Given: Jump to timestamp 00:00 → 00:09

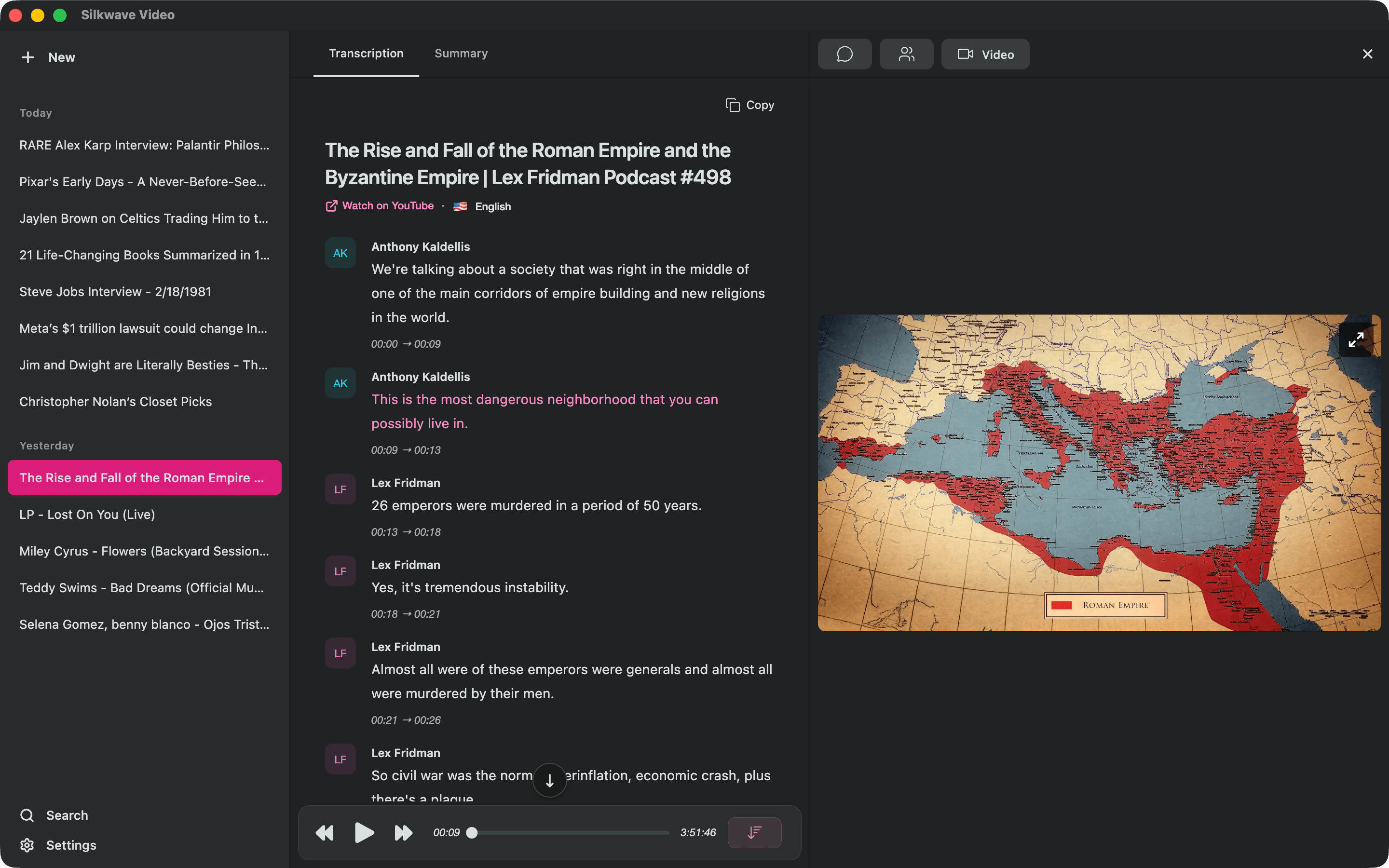Looking at the screenshot, I should click(x=406, y=344).
